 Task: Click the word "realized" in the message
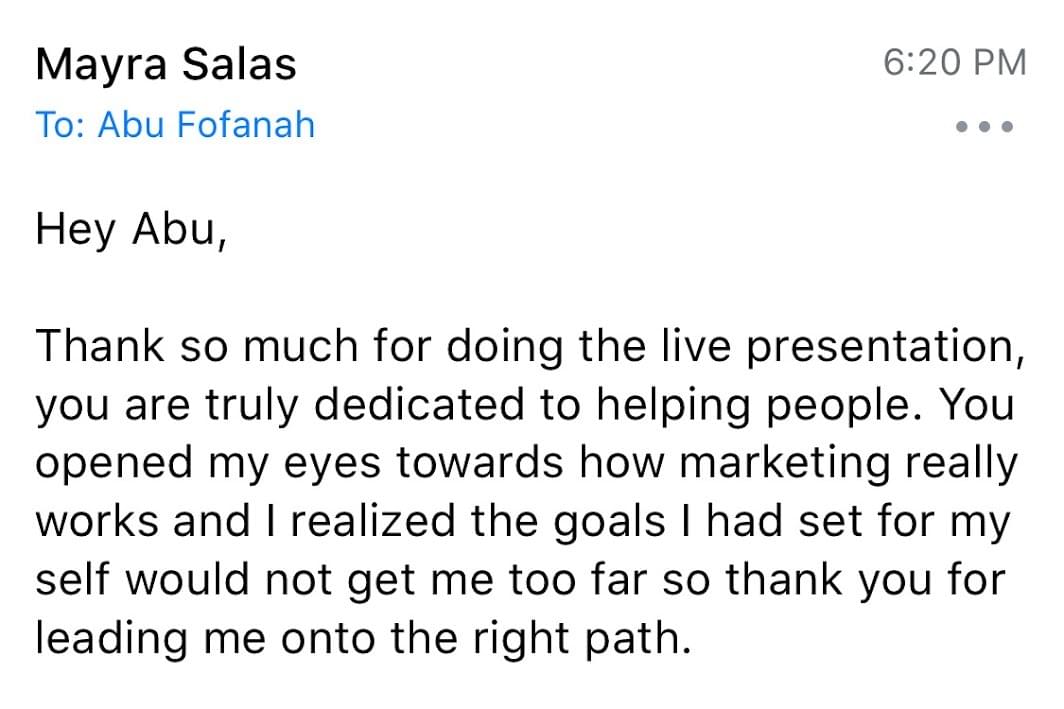[373, 522]
